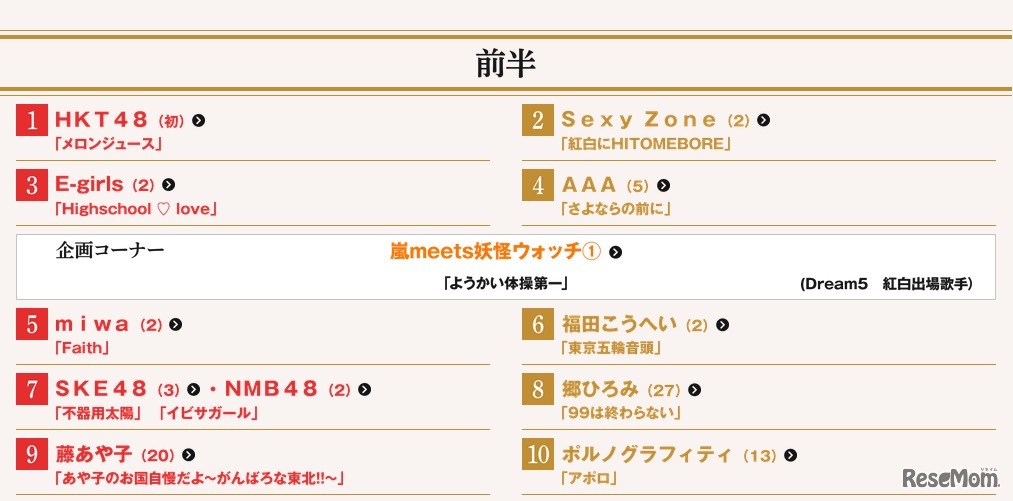This screenshot has height=501, width=1013.
Task: Open the Sexy Zone artist link
Action: click(639, 121)
